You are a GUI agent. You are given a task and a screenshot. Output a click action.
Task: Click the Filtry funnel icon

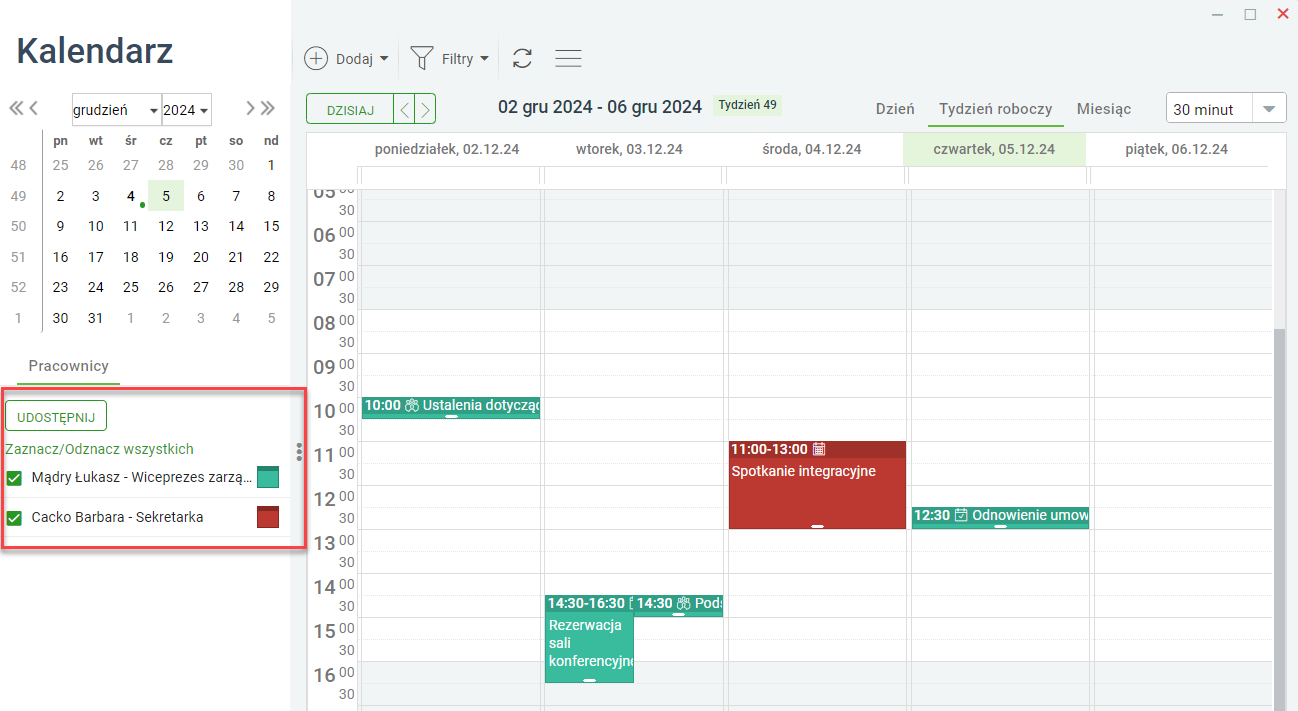pos(422,59)
